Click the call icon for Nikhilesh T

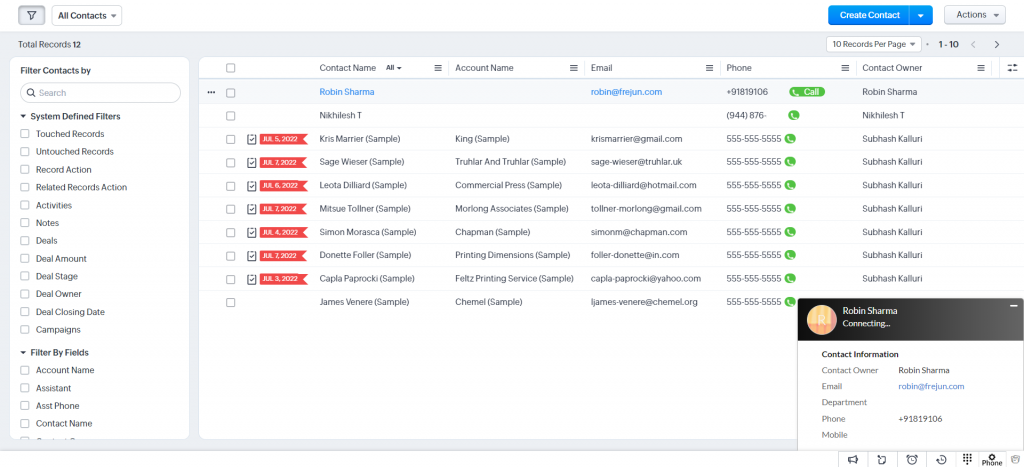point(793,116)
